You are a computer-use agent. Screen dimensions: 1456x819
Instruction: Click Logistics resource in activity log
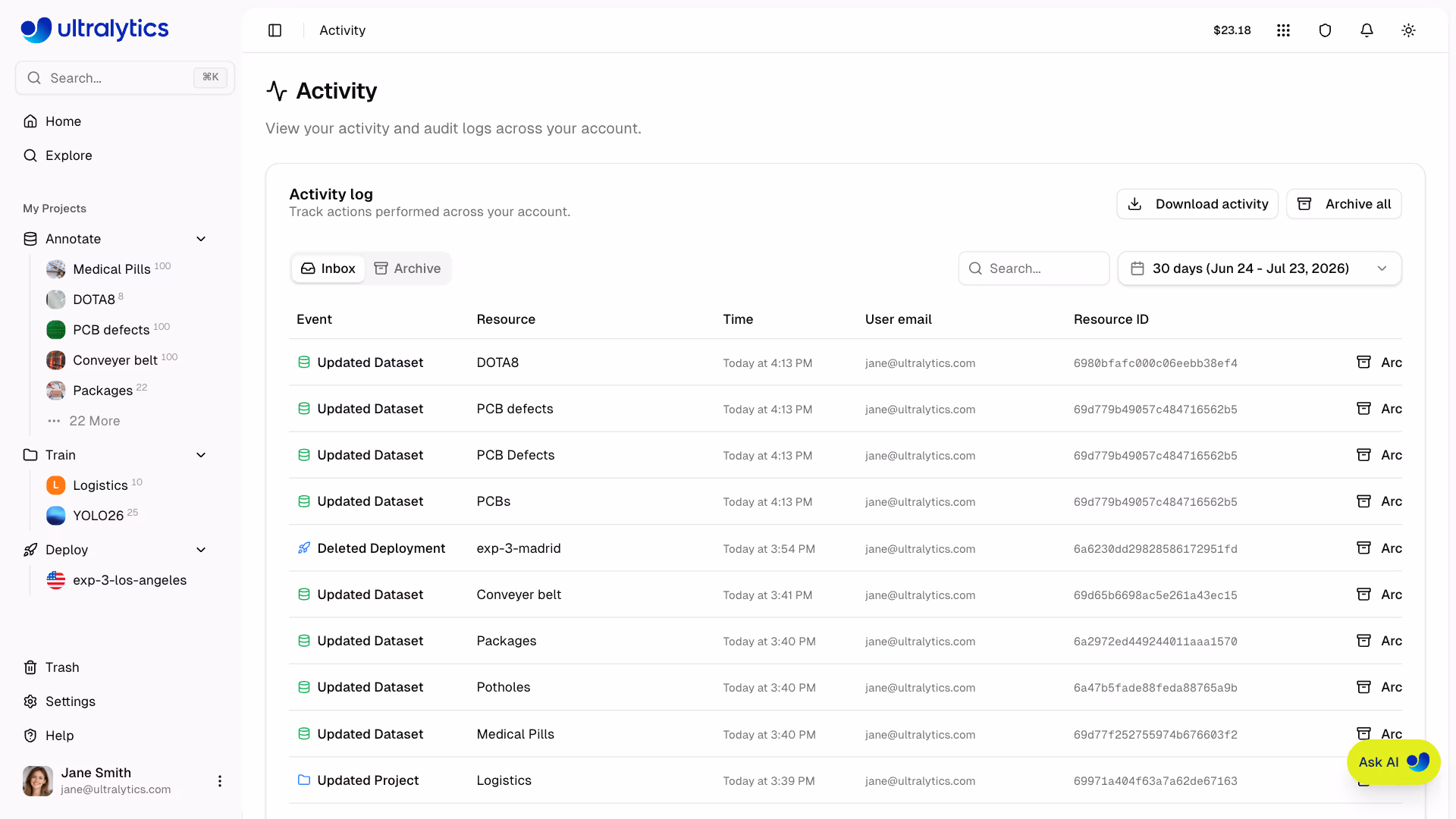504,780
